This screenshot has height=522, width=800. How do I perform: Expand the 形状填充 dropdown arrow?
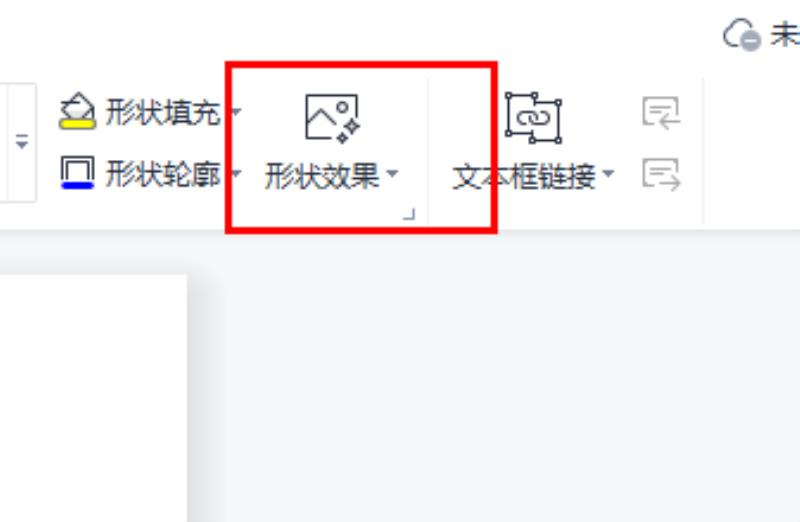click(x=236, y=111)
